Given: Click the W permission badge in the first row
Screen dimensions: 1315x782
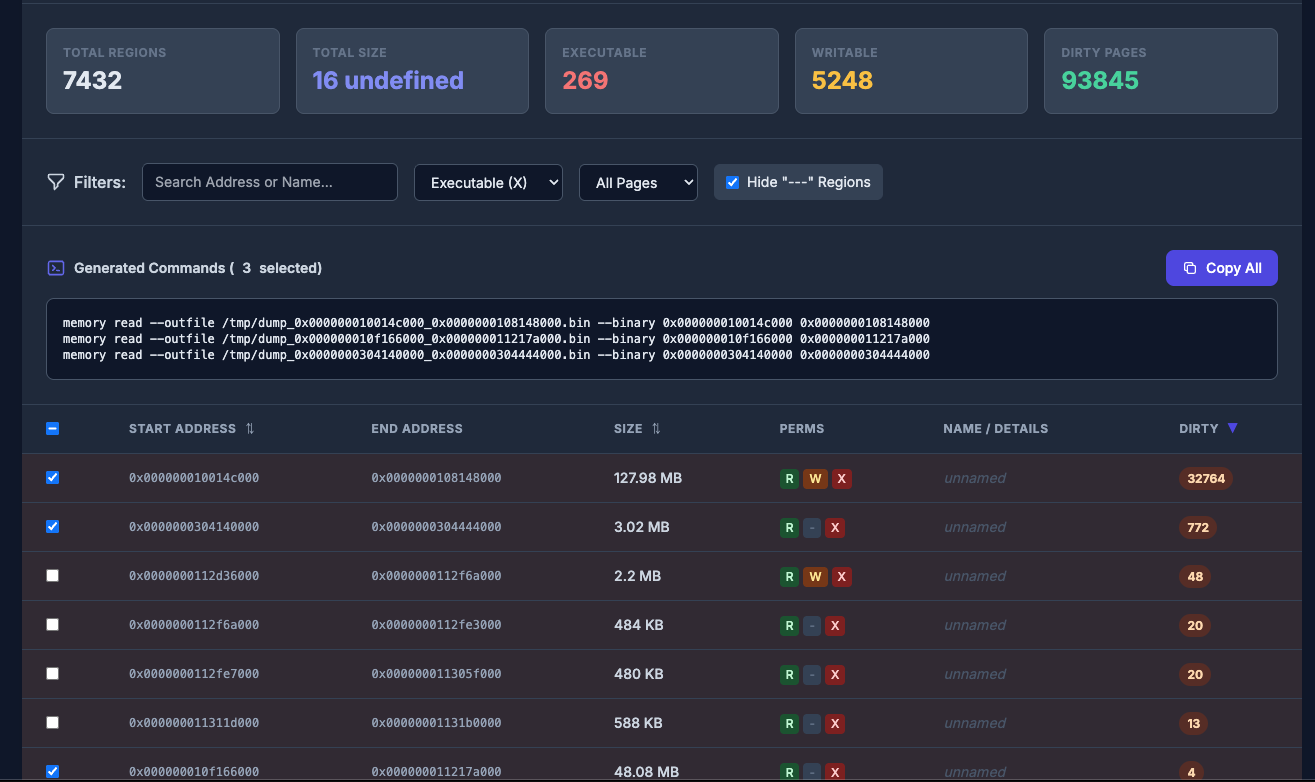Looking at the screenshot, I should click(815, 479).
